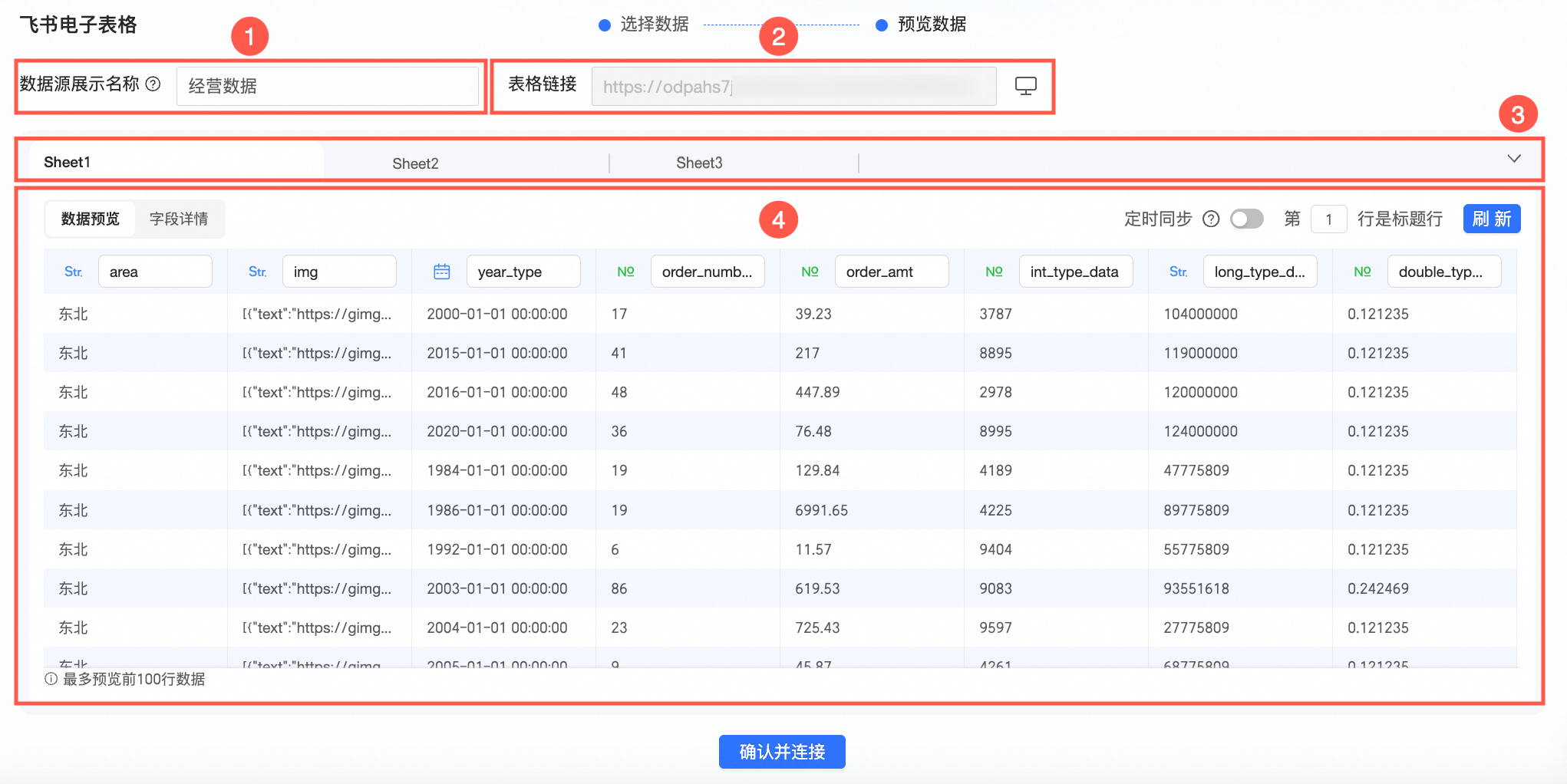Click the 确认并连接 button

point(782,752)
